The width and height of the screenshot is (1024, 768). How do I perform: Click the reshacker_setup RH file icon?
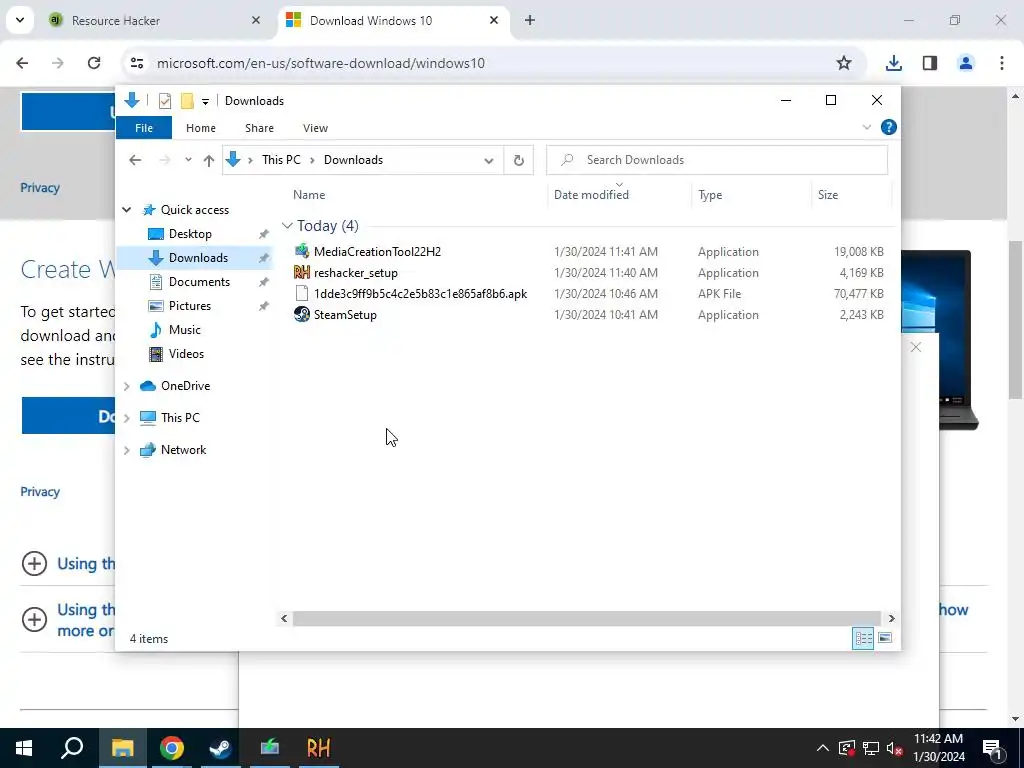click(301, 272)
